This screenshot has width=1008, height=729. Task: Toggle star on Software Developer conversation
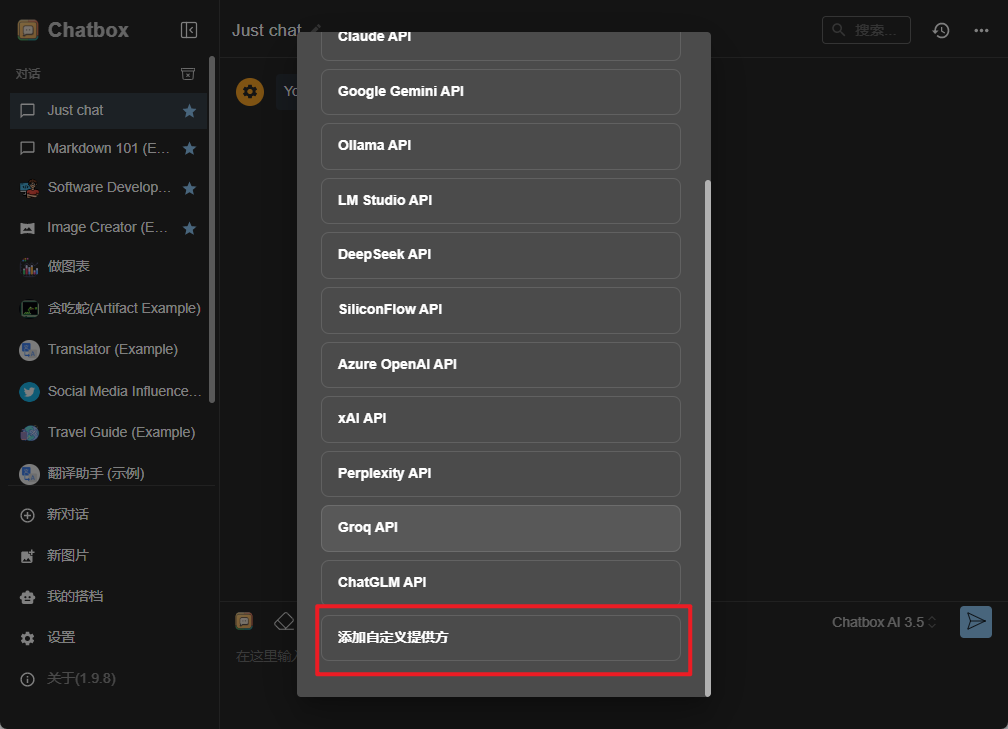coord(189,188)
